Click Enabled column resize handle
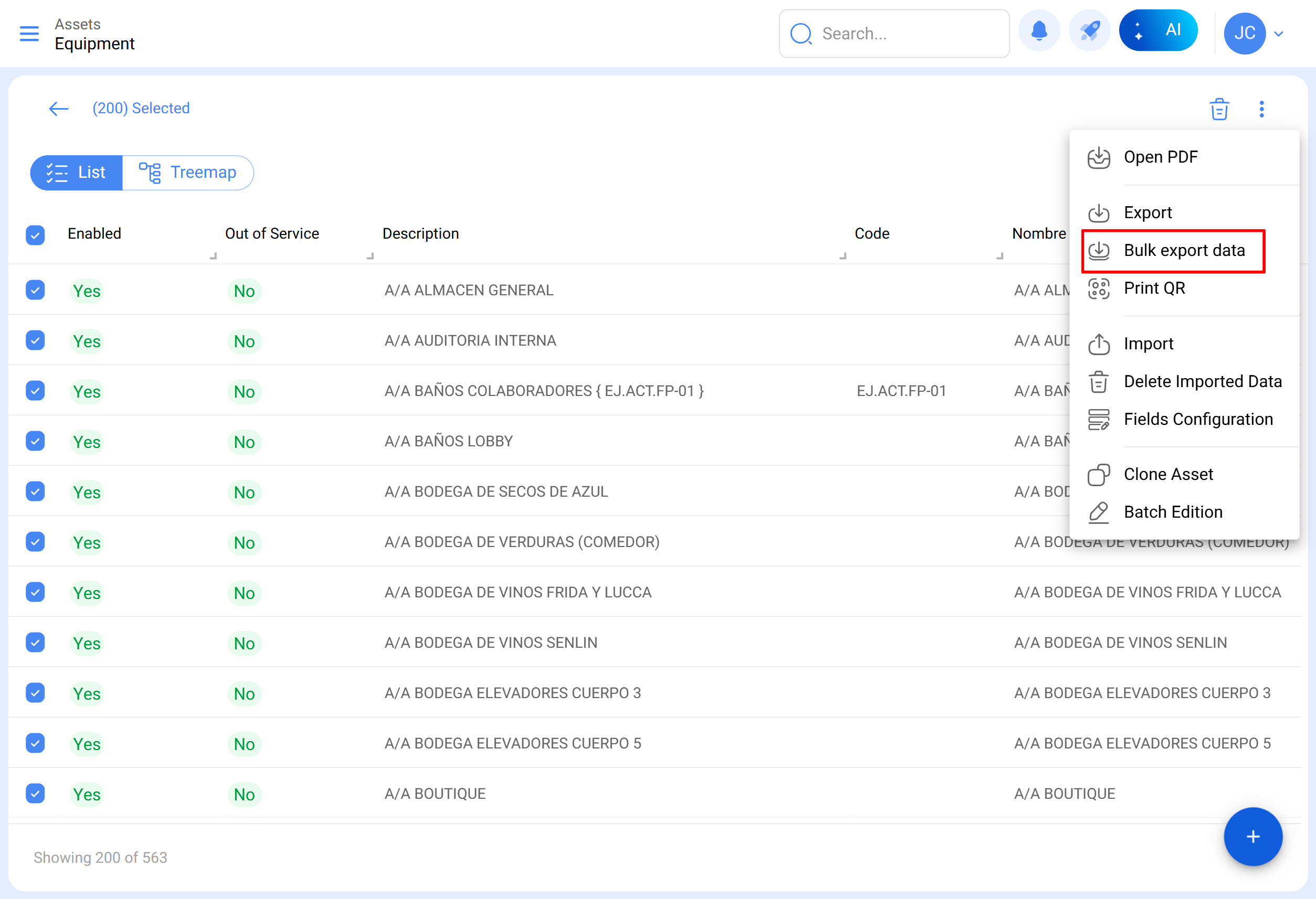The width and height of the screenshot is (1316, 899). tap(213, 256)
